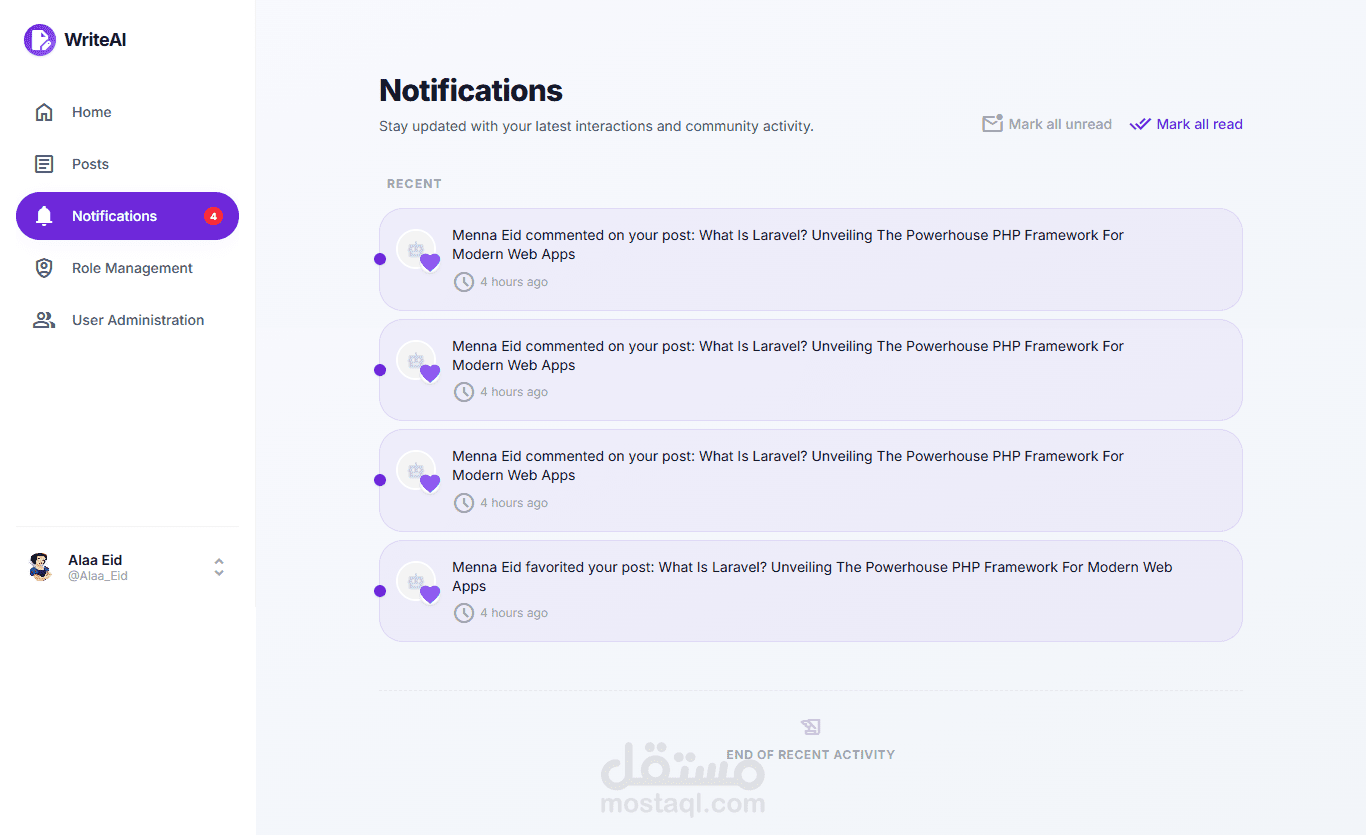The width and height of the screenshot is (1366, 835).
Task: Click the Role Management shield icon
Action: click(x=44, y=268)
